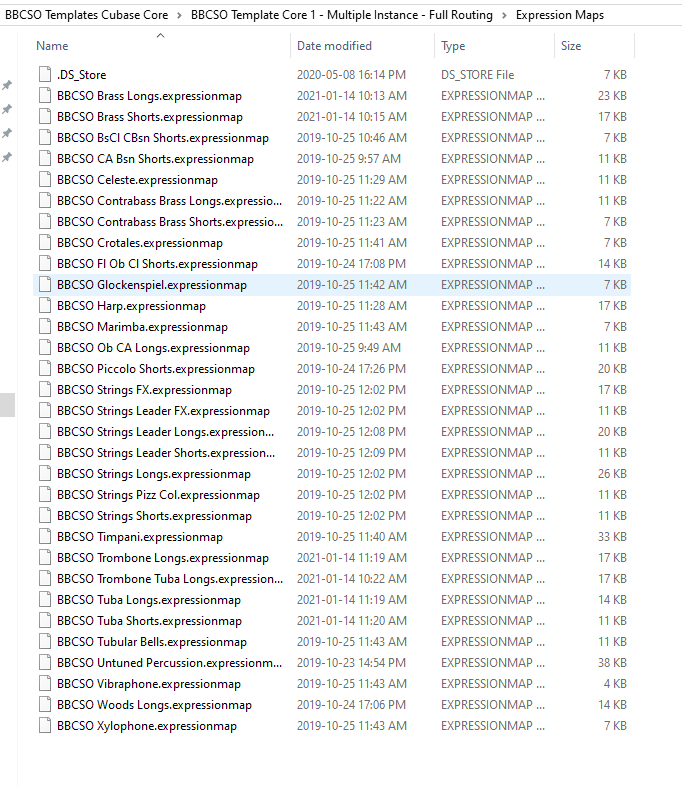Click the BBCSO Tubular Bells file icon
The image size is (682, 786).
pyautogui.click(x=45, y=642)
